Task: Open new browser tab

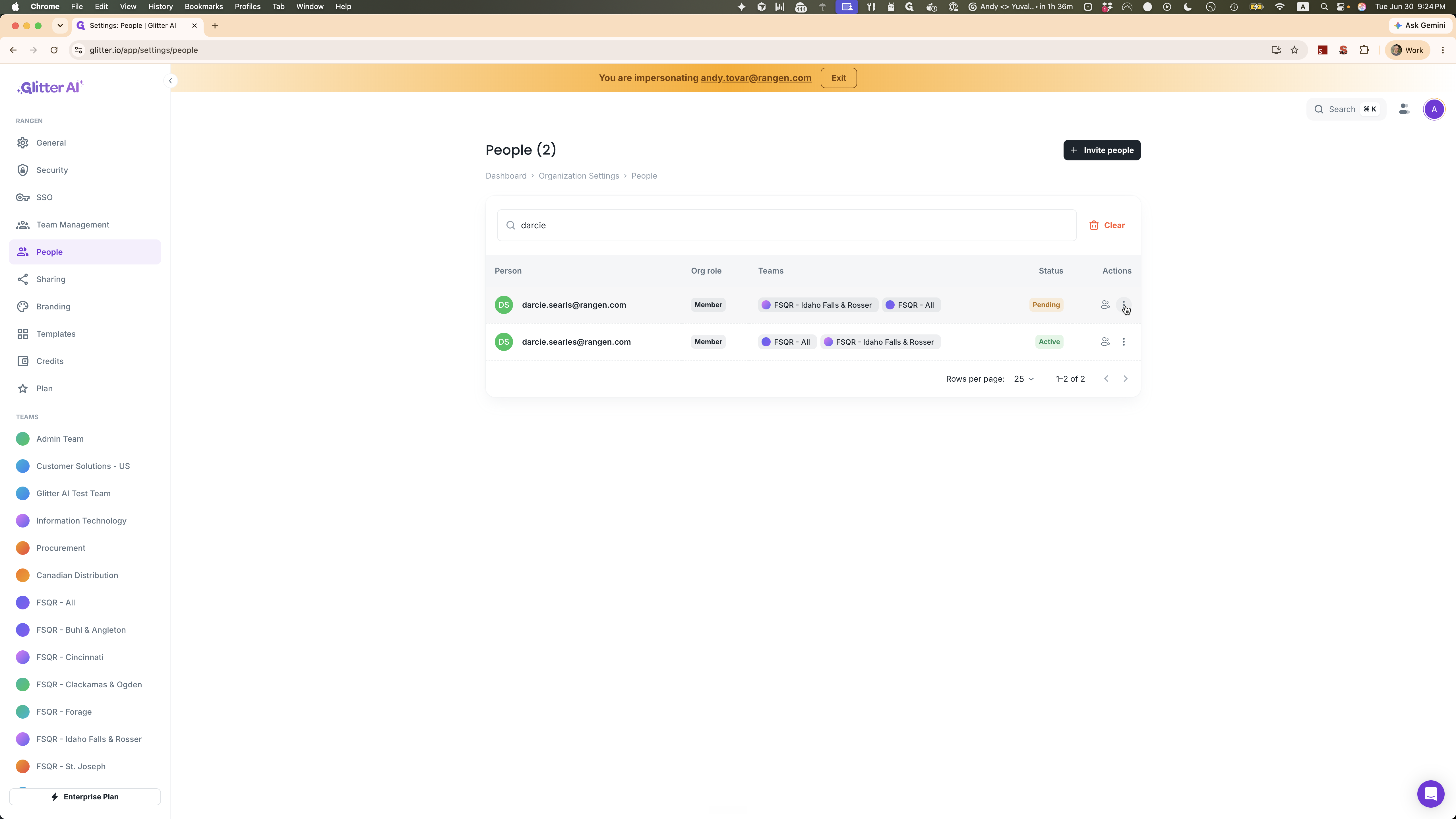Action: (x=215, y=25)
